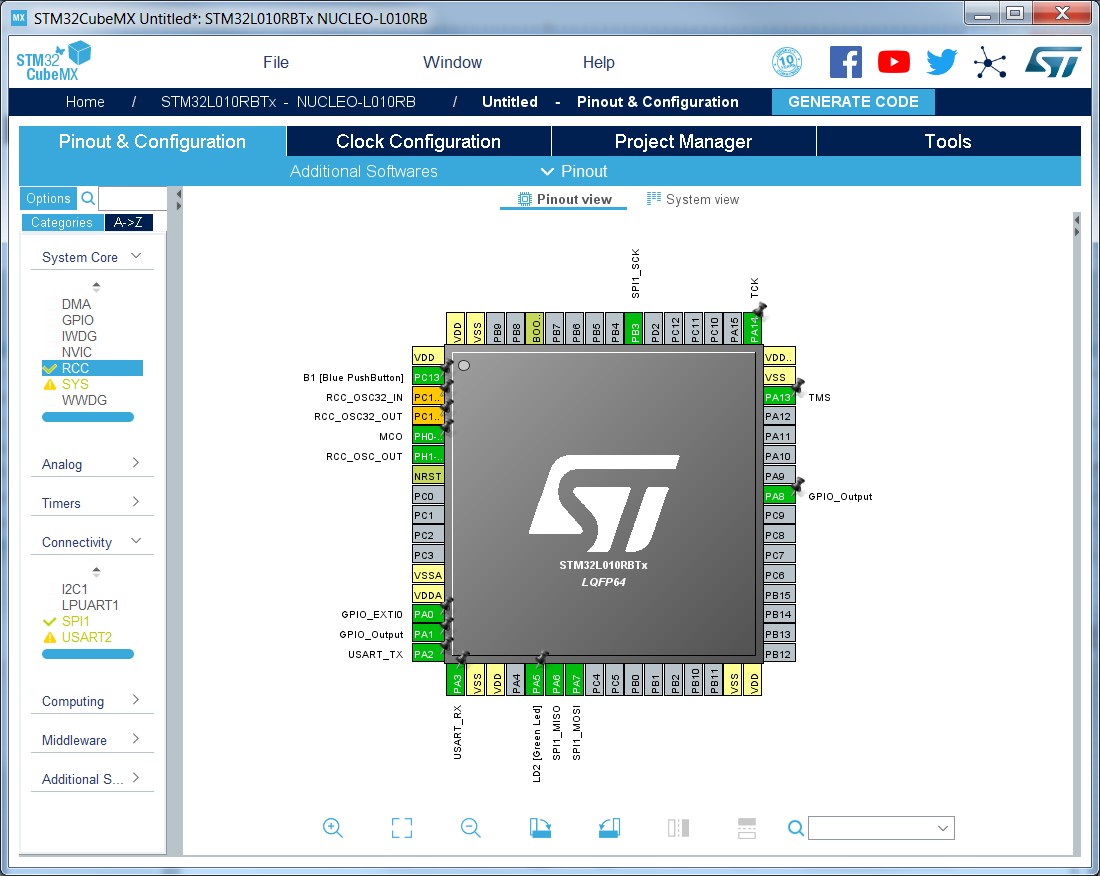1100x876 pixels.
Task: Select pin PA8 on the chip
Action: click(779, 496)
